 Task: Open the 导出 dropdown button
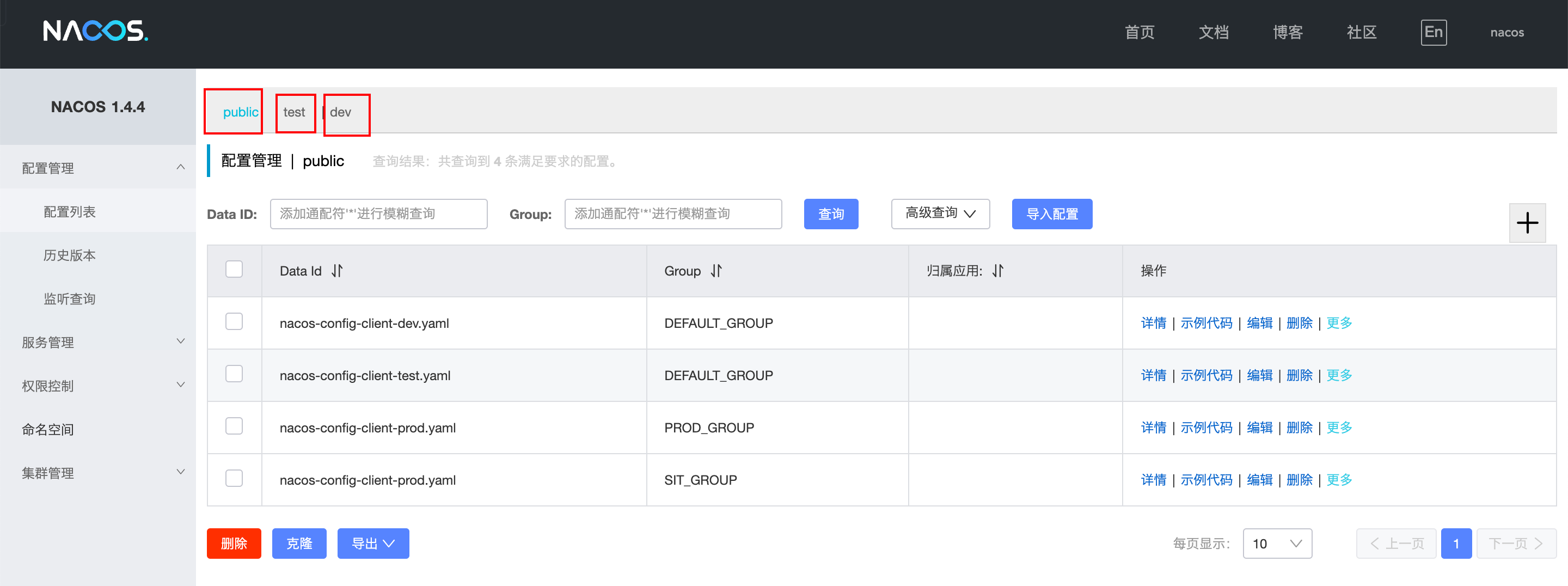pos(373,544)
